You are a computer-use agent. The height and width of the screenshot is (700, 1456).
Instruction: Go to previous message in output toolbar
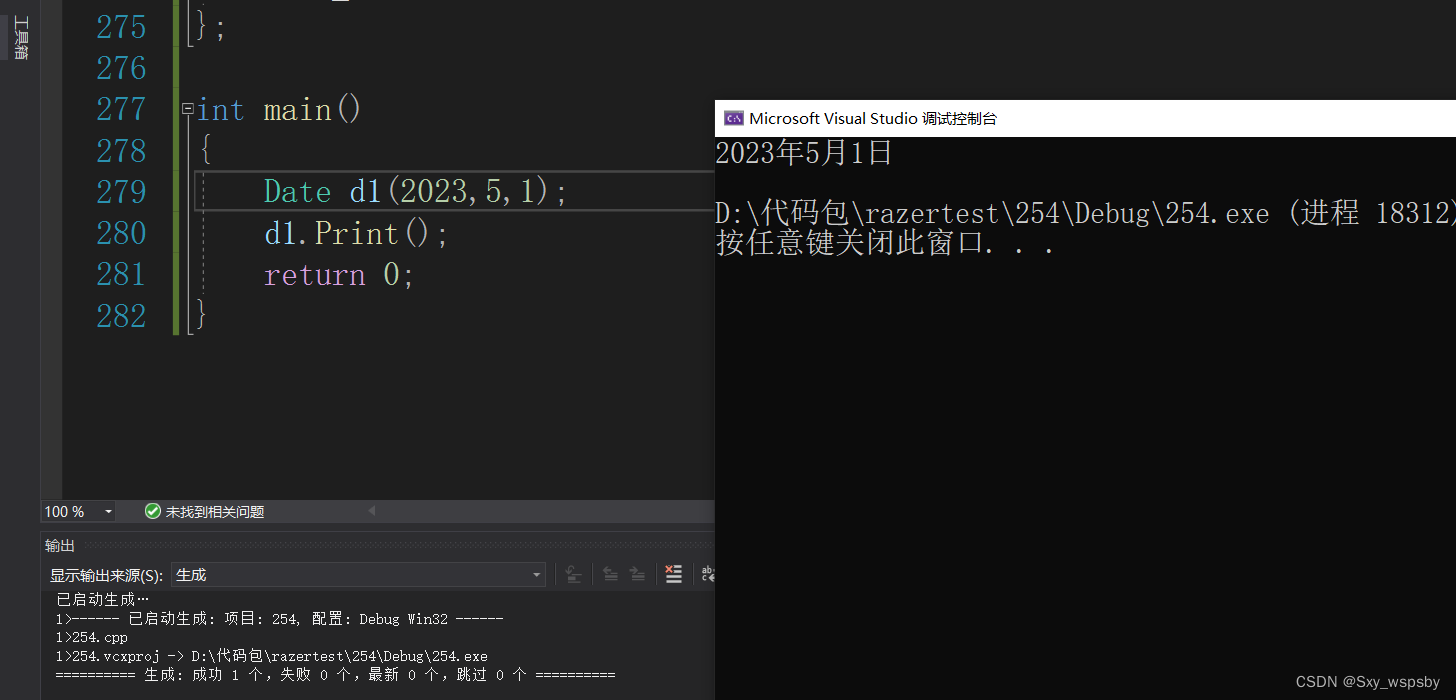(611, 574)
